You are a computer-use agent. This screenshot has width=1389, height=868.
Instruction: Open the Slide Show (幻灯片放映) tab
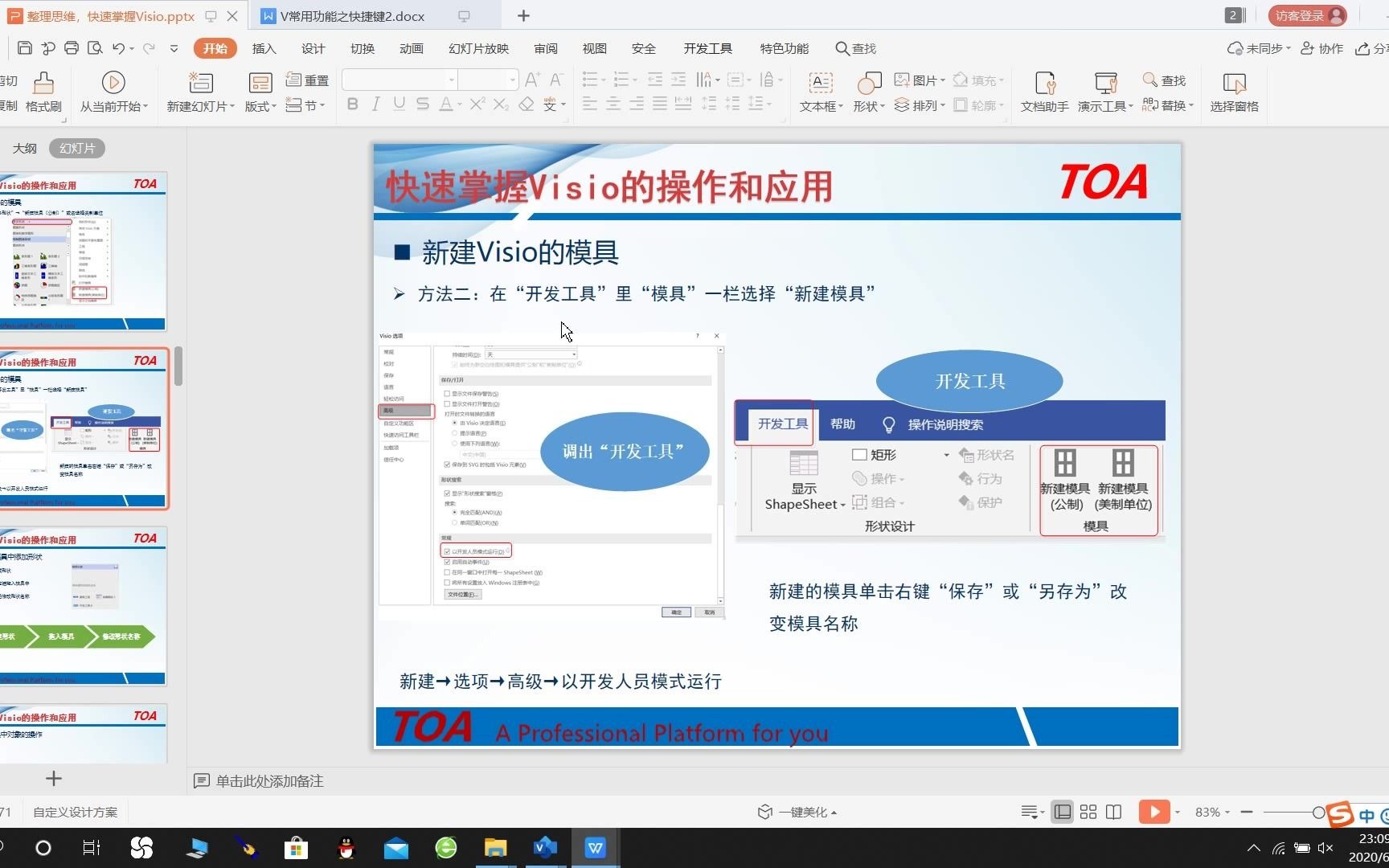(x=478, y=48)
